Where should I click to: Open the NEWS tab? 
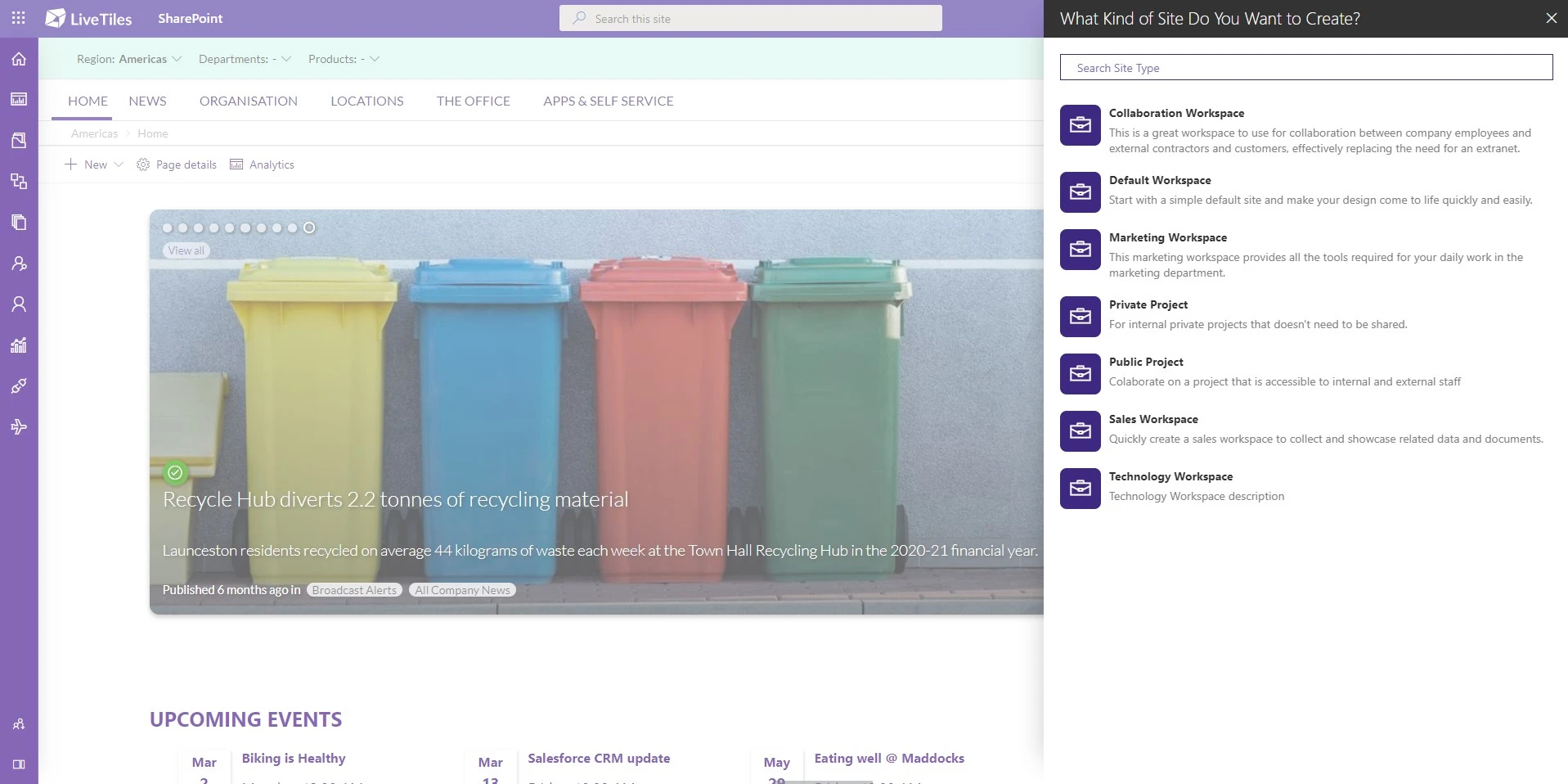147,101
